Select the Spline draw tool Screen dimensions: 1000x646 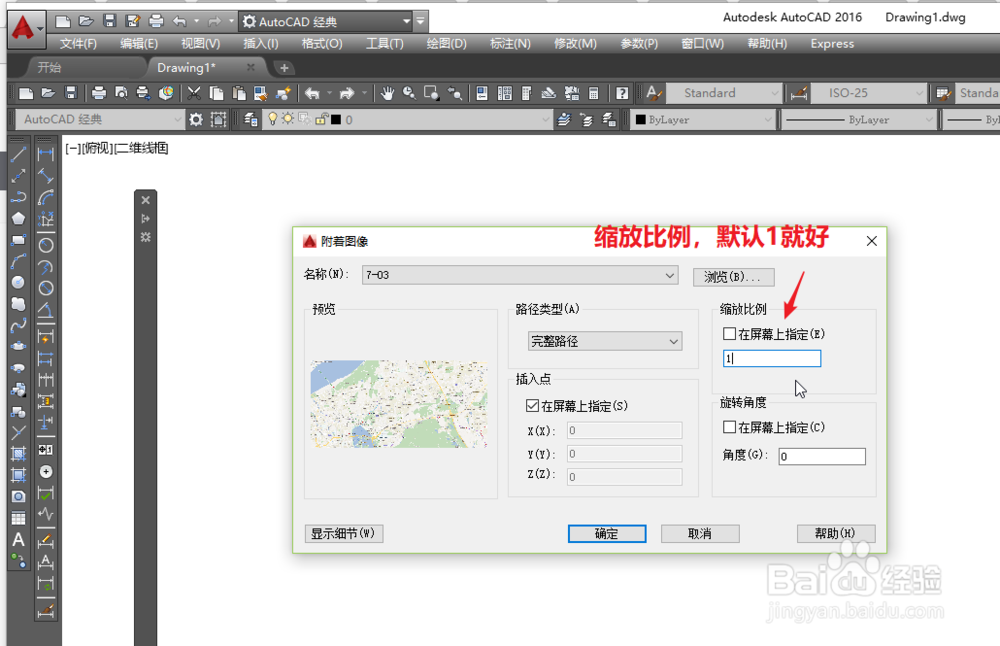point(18,326)
